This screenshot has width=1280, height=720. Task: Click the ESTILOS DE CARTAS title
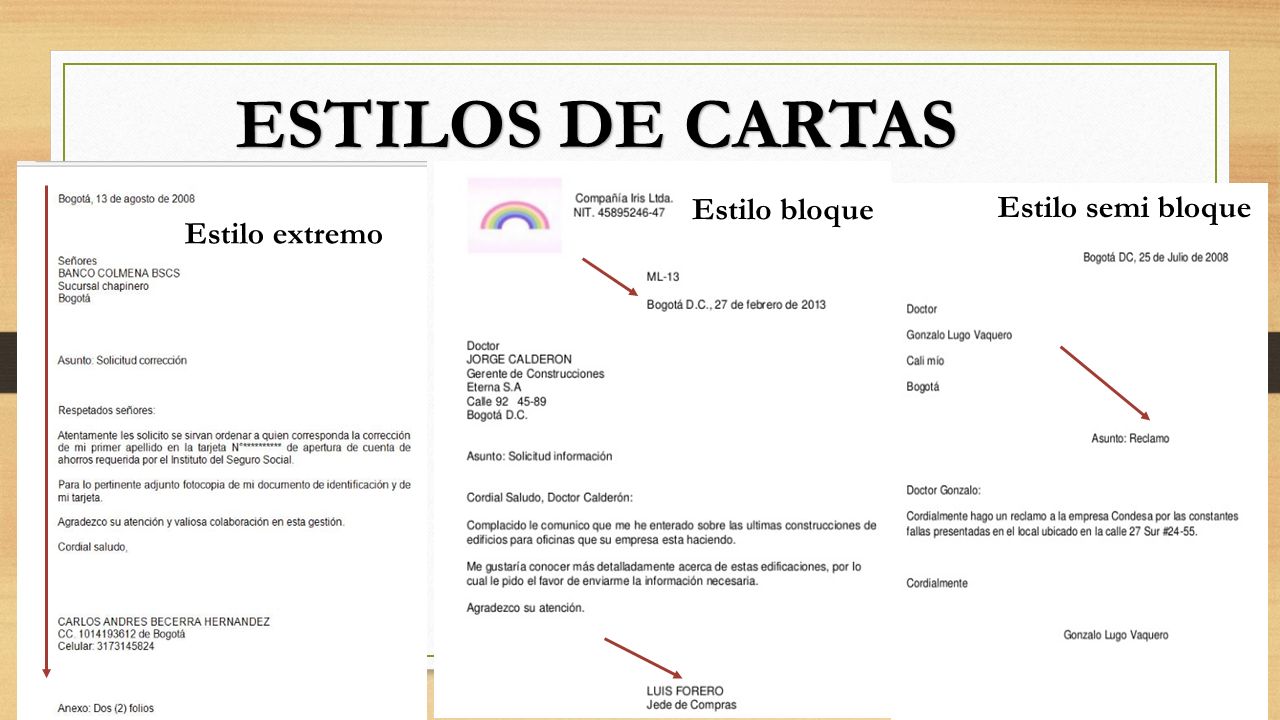pos(596,124)
